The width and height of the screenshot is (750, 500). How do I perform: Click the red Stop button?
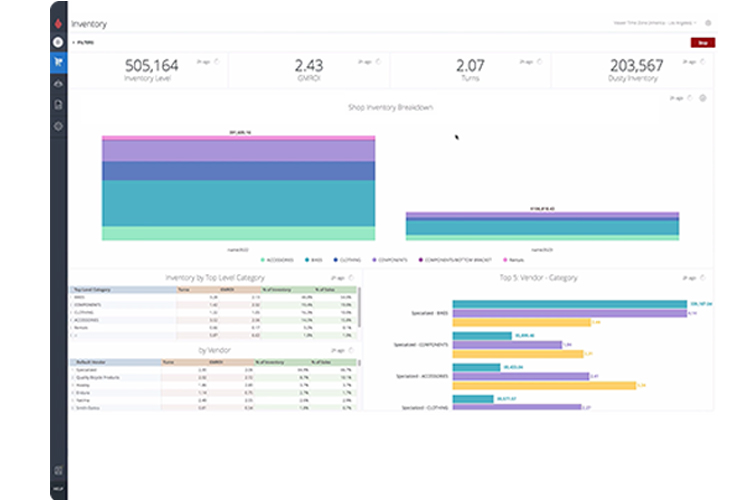point(702,43)
